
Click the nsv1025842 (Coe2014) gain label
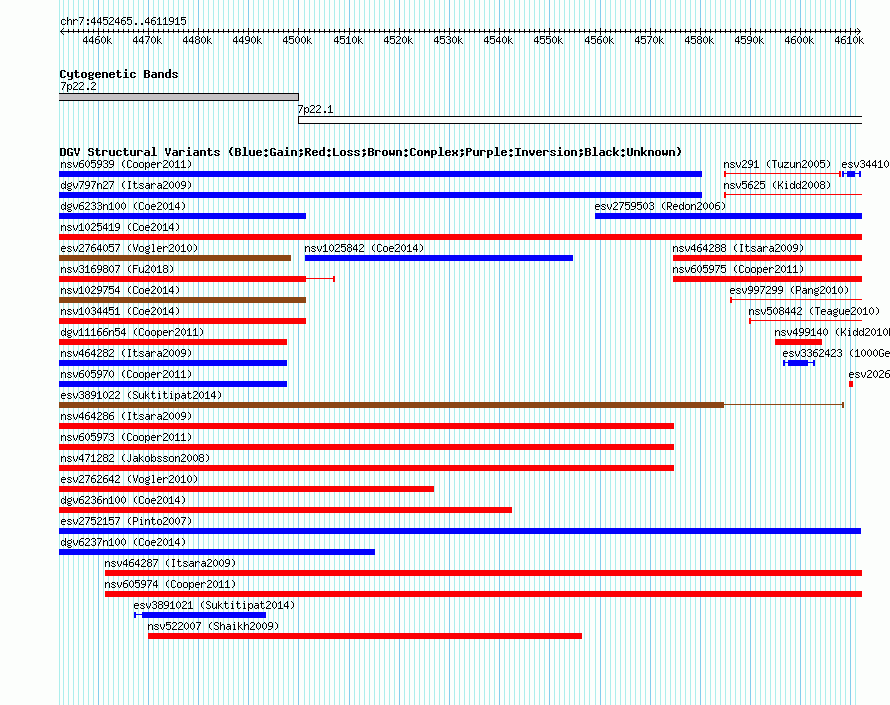click(364, 248)
